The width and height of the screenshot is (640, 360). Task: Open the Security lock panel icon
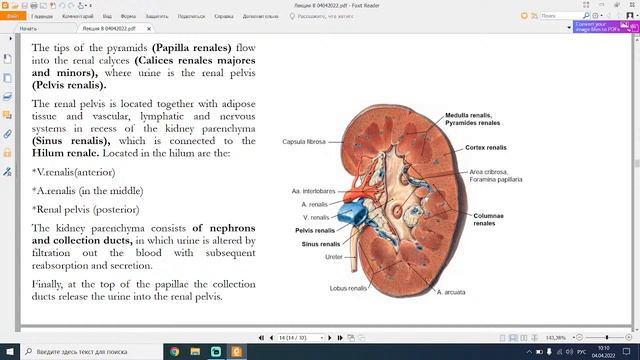pyautogui.click(x=7, y=153)
